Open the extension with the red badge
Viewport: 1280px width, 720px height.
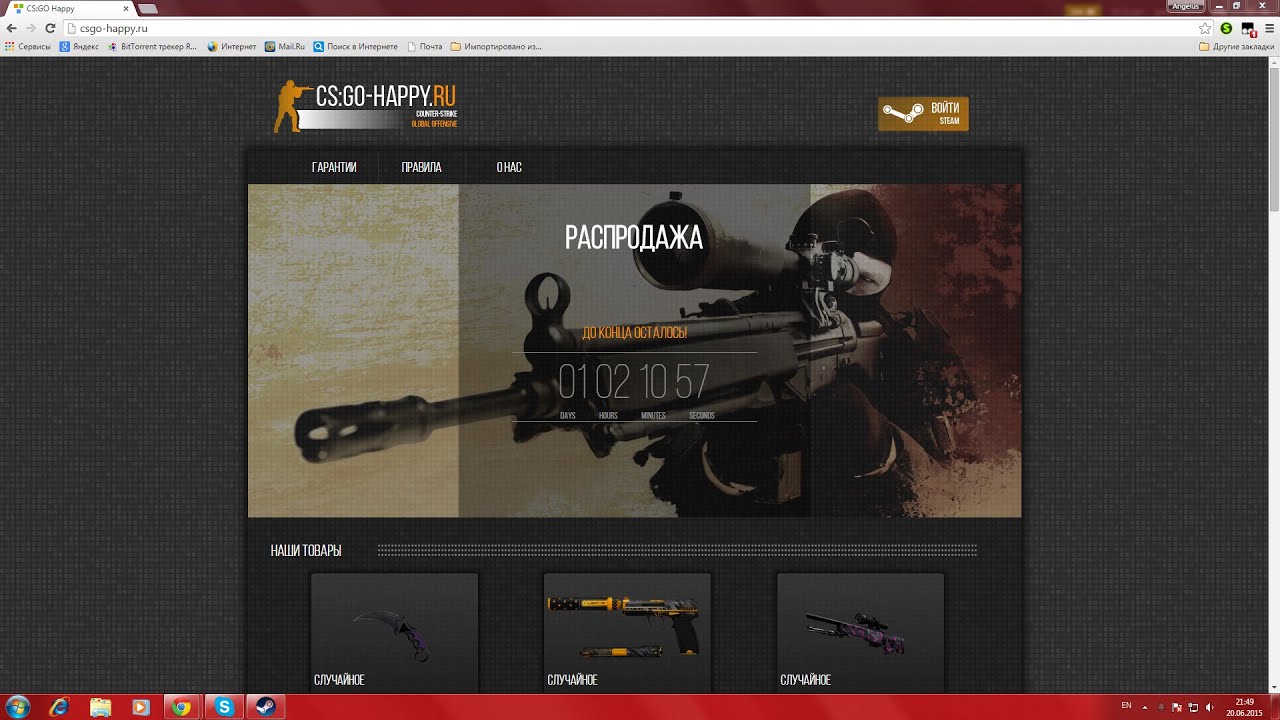1248,29
